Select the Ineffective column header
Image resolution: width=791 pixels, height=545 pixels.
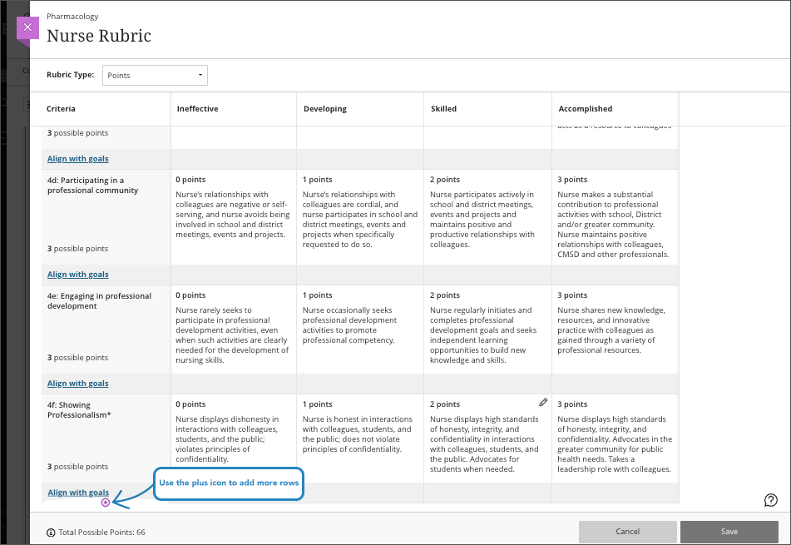pyautogui.click(x=198, y=109)
